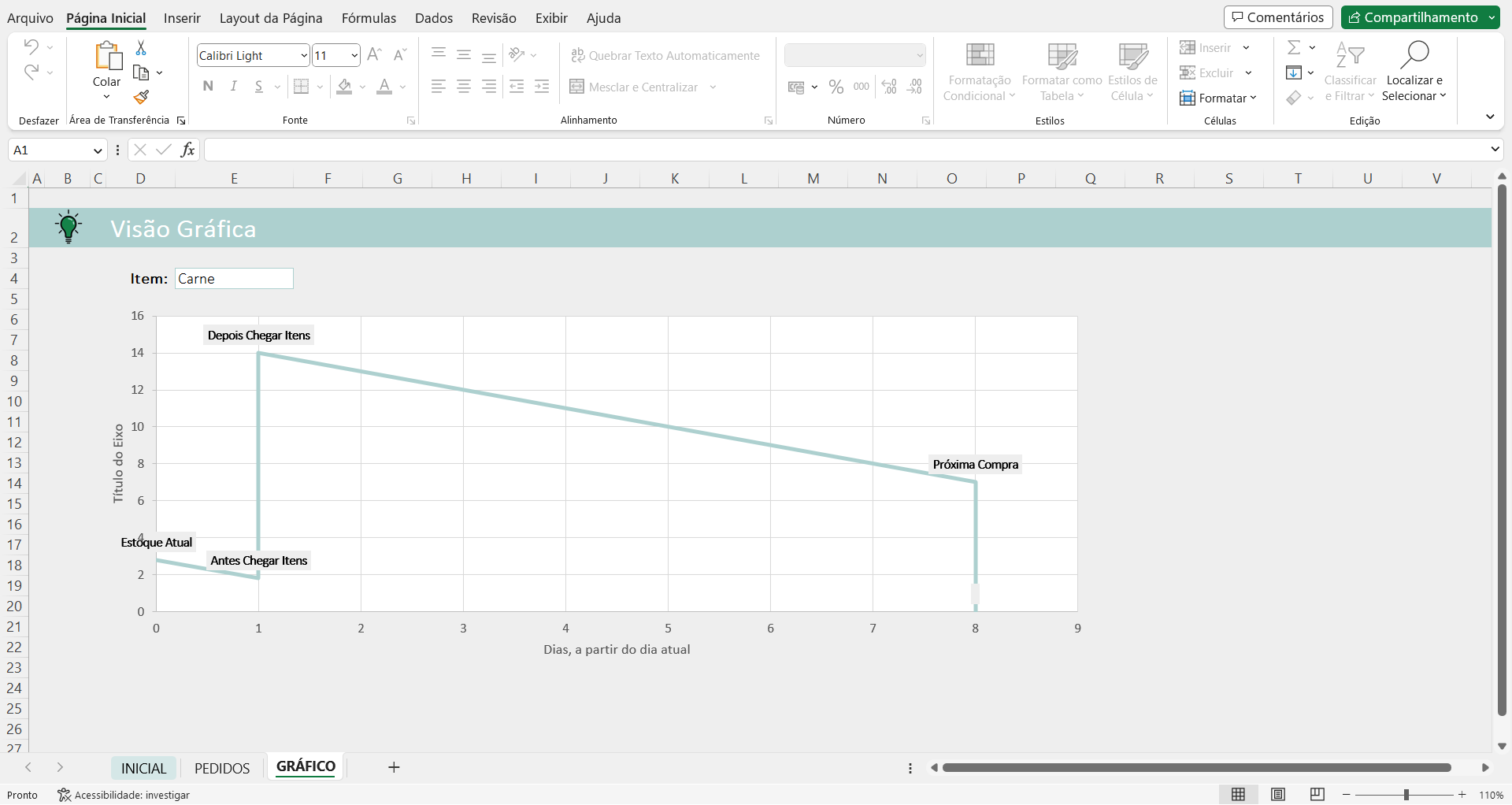
Task: Click Classificar e Filtrar
Action: (x=1350, y=71)
